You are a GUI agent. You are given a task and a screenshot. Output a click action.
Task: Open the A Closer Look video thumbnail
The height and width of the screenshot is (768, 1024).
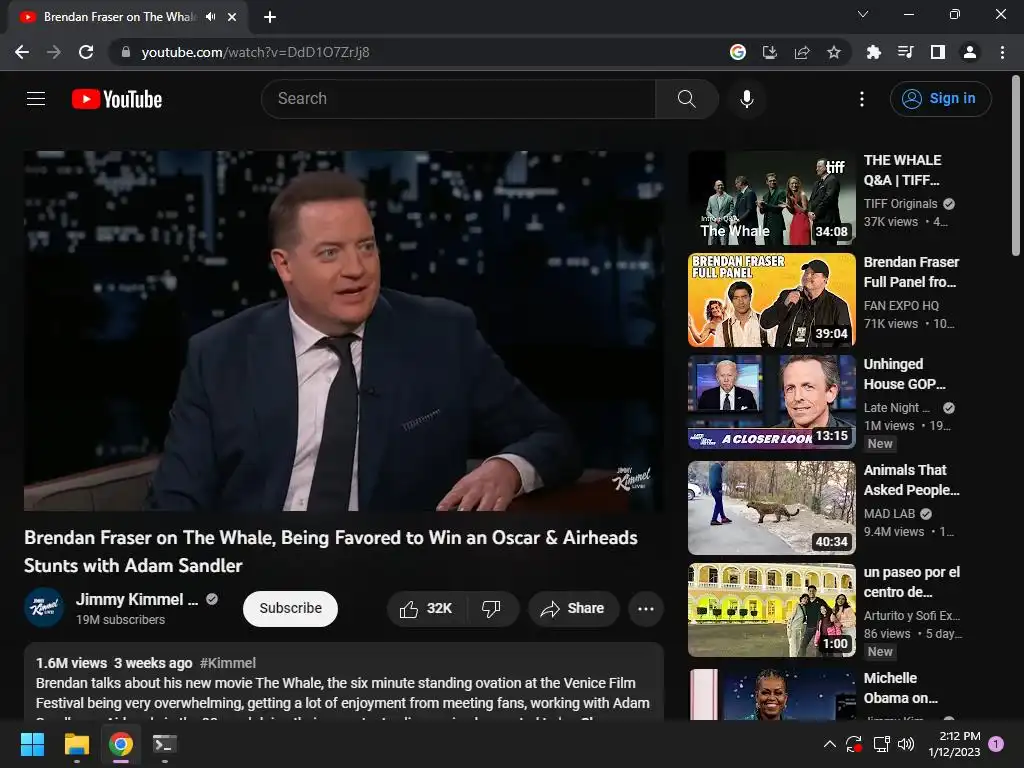pyautogui.click(x=772, y=402)
